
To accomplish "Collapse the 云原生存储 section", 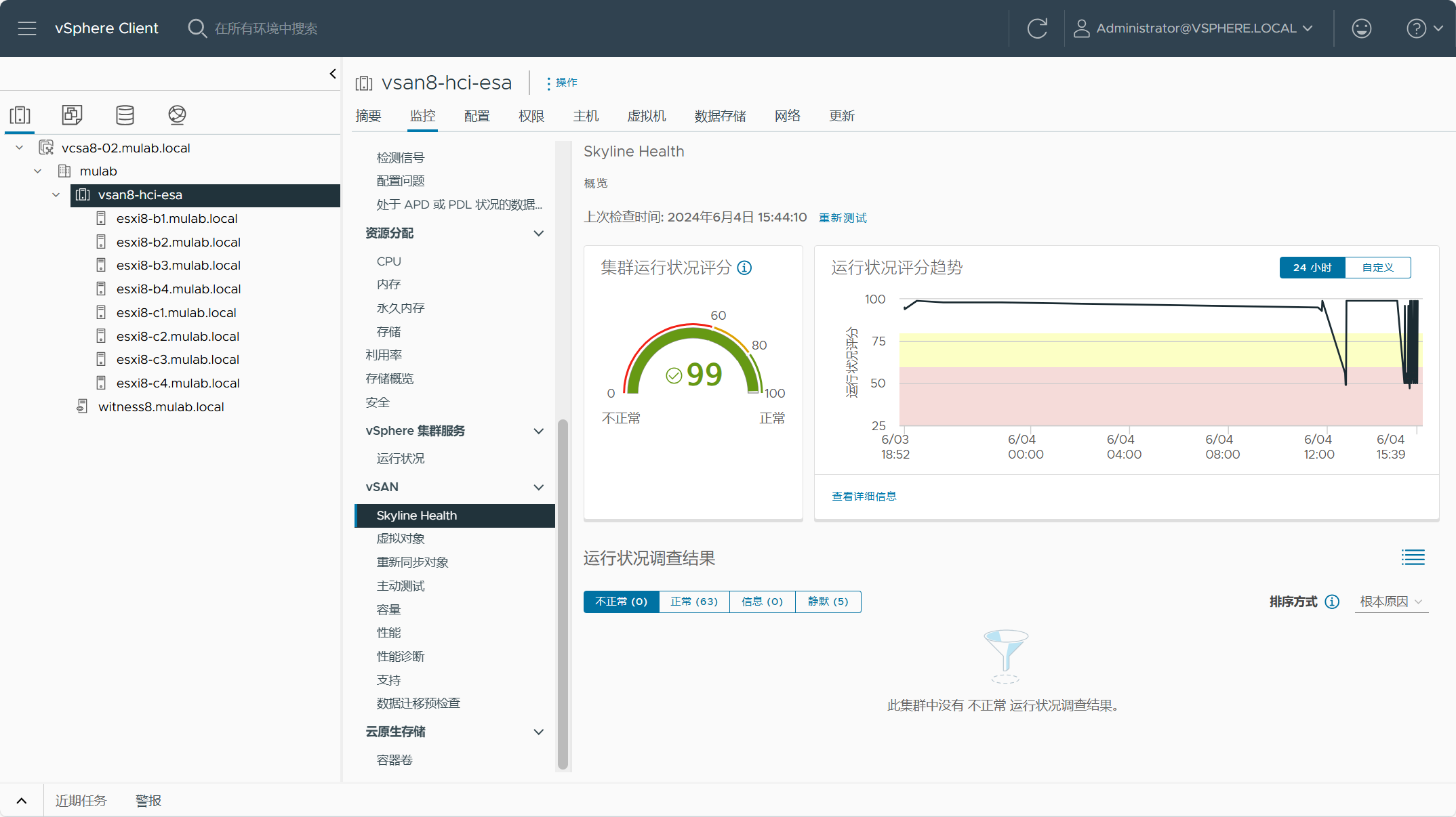I will pyautogui.click(x=538, y=732).
